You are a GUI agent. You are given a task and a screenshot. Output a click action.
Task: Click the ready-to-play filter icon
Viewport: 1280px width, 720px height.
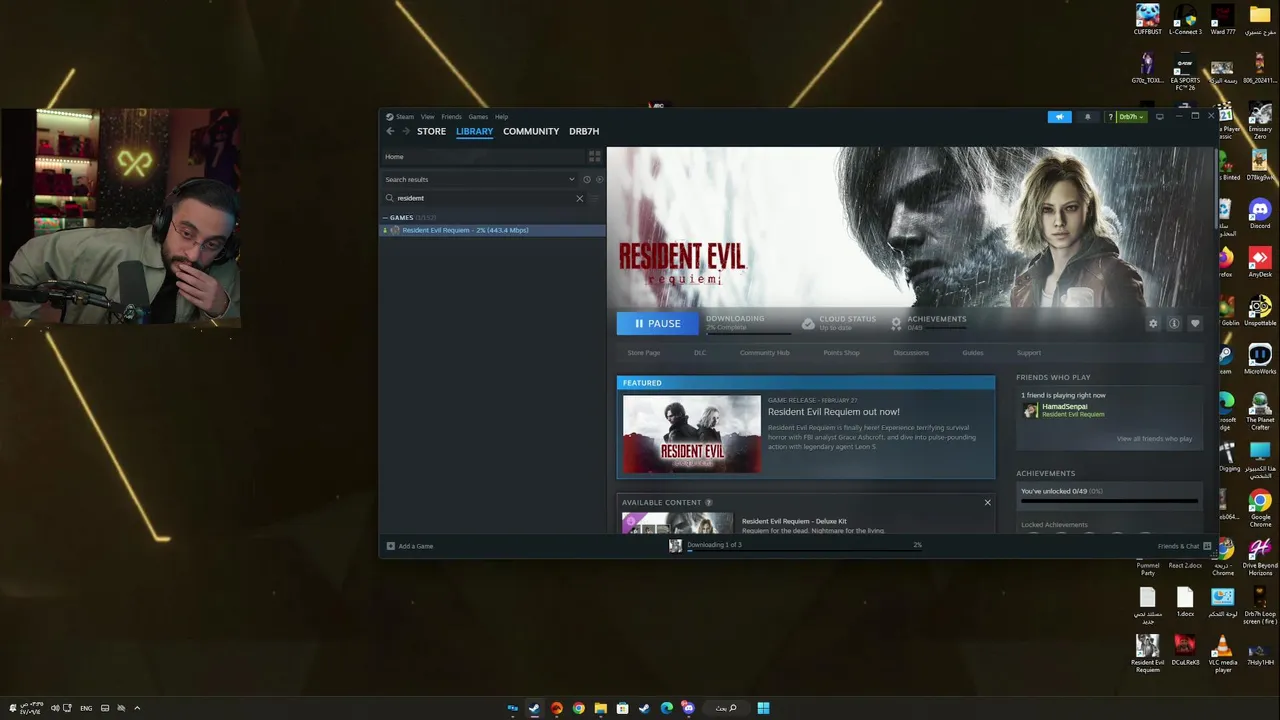pos(599,179)
